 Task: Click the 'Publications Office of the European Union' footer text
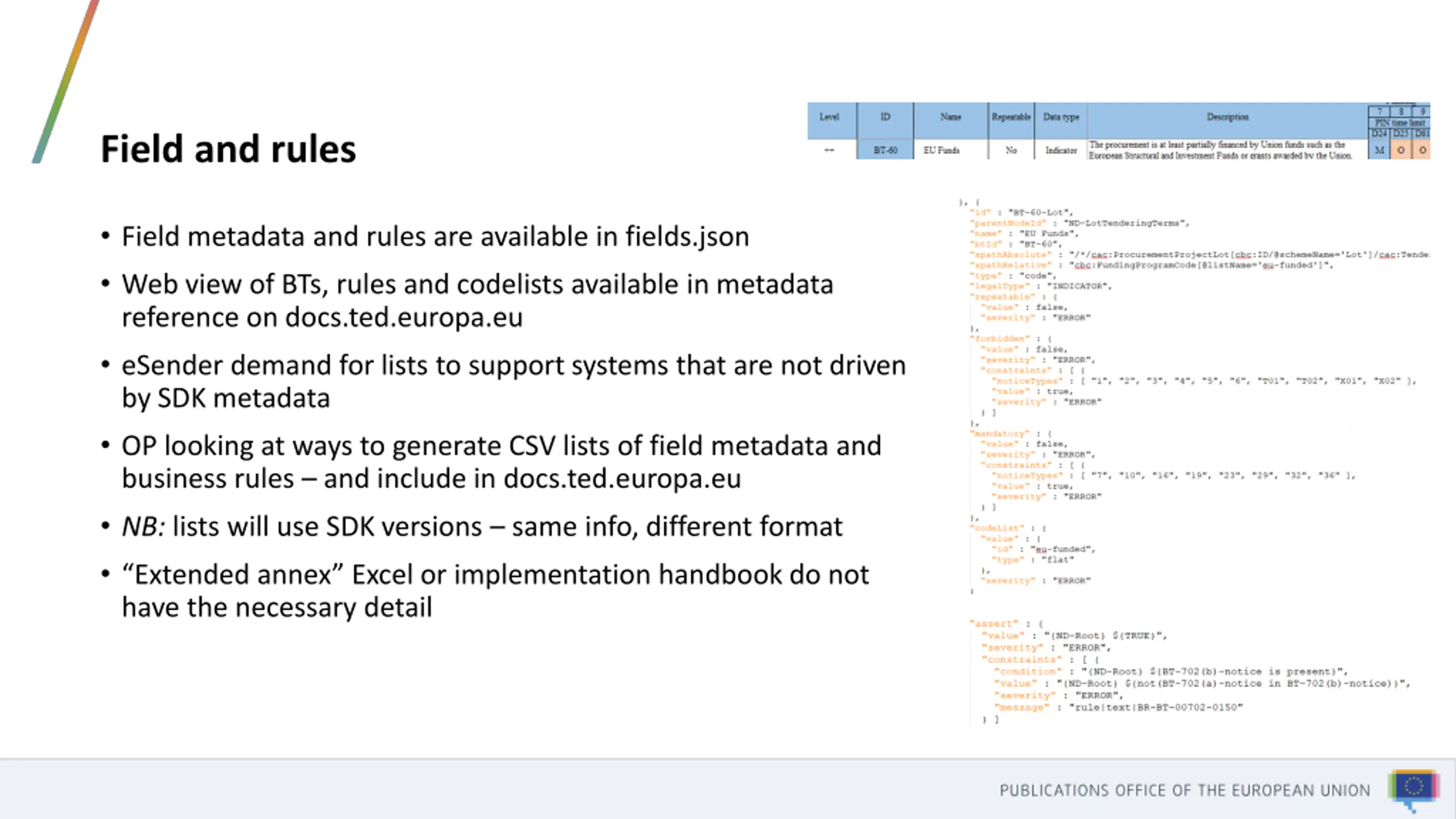point(1185,791)
